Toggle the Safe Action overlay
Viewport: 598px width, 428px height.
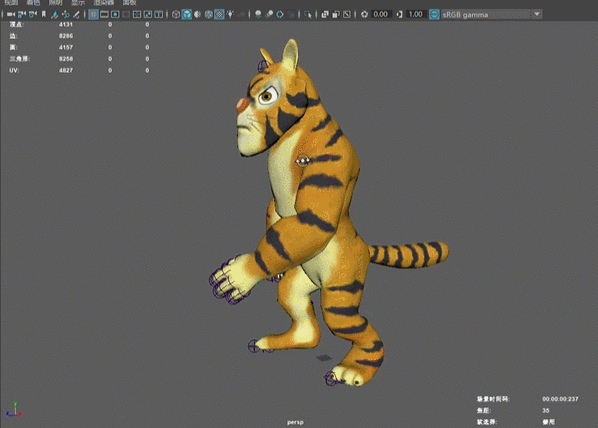[148, 14]
